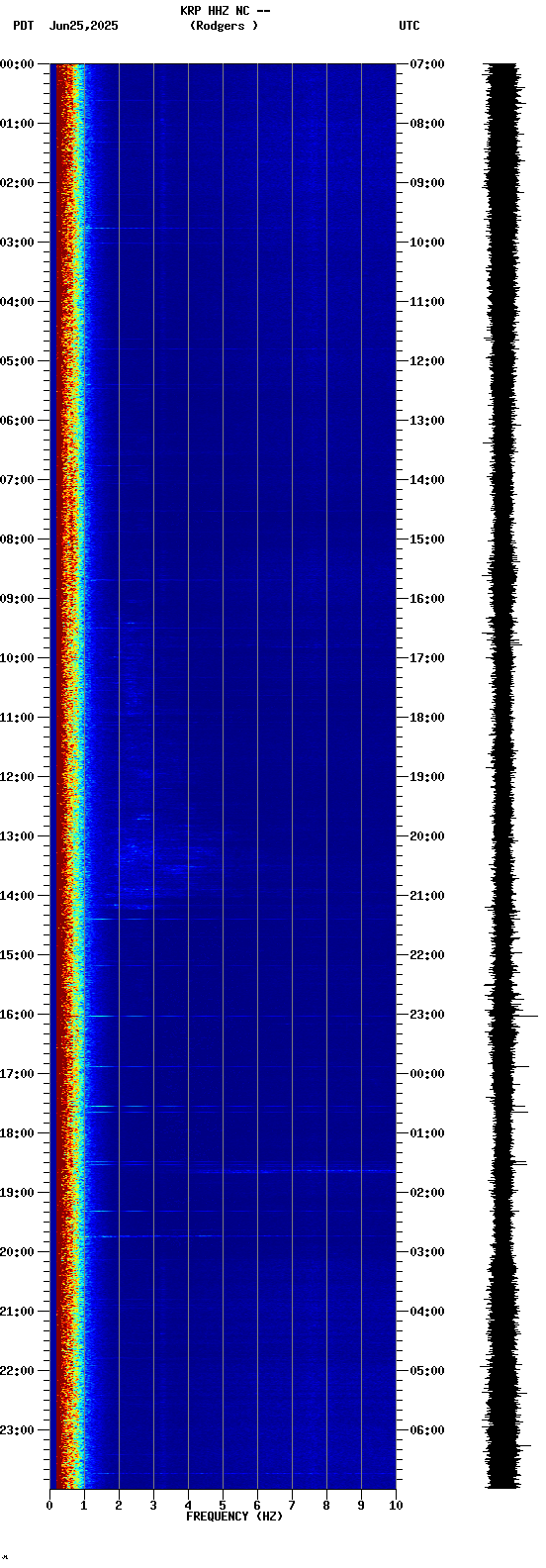Image resolution: width=546 pixels, height=1568 pixels.
Task: Click the 'UTC' timezone label
Action: point(409,26)
